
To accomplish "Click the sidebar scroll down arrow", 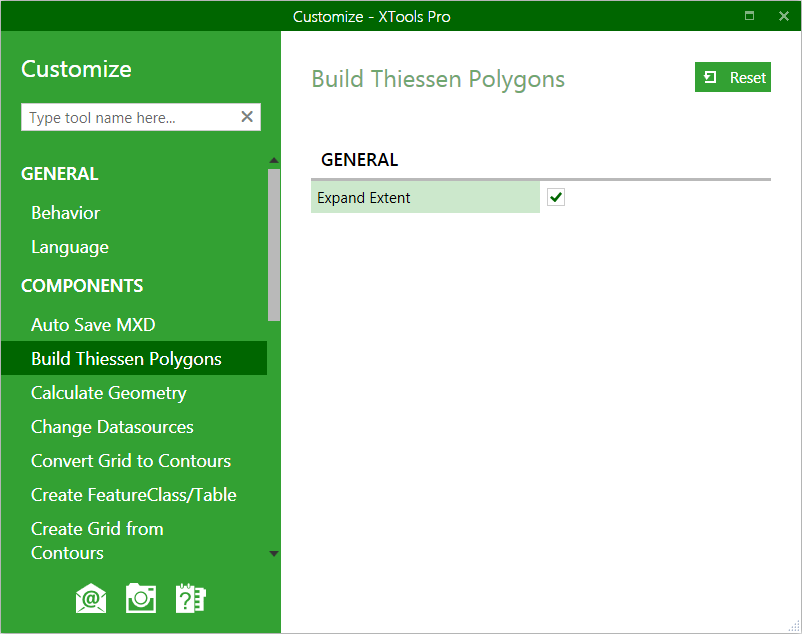I will tap(274, 554).
